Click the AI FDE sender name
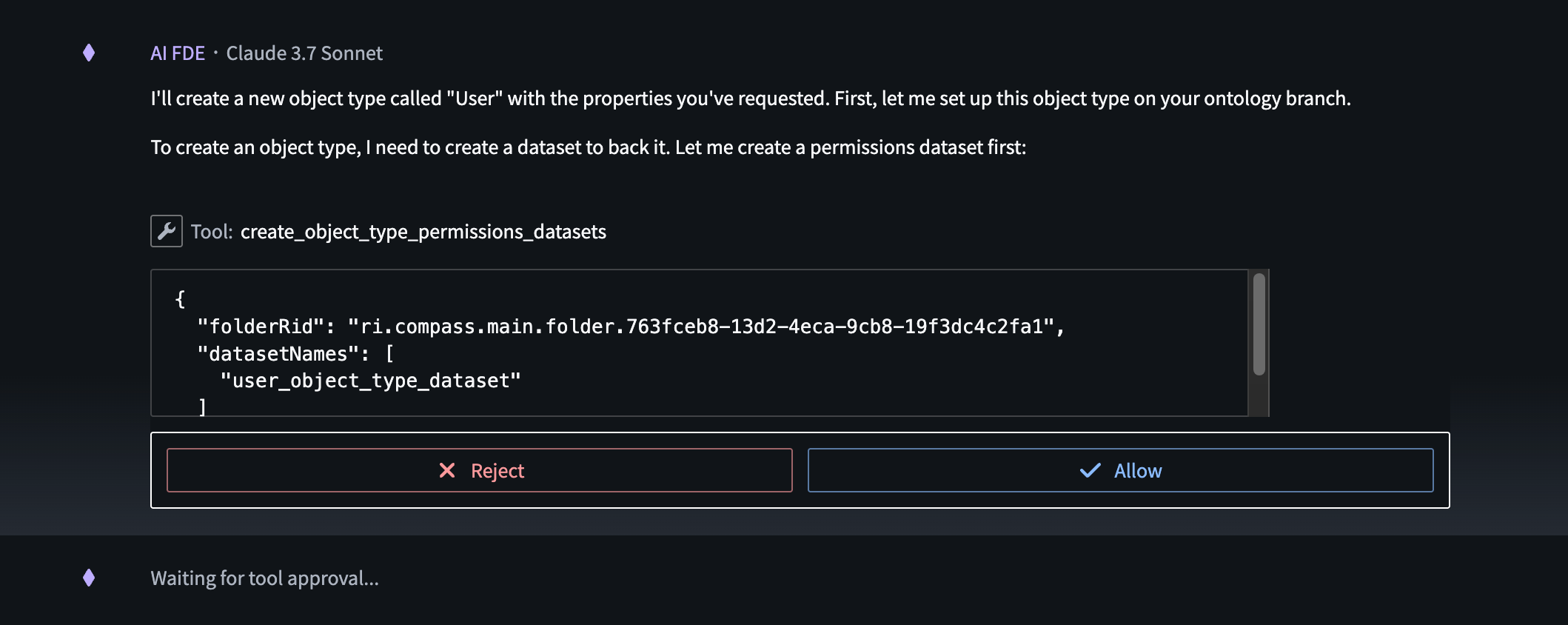 tap(177, 53)
